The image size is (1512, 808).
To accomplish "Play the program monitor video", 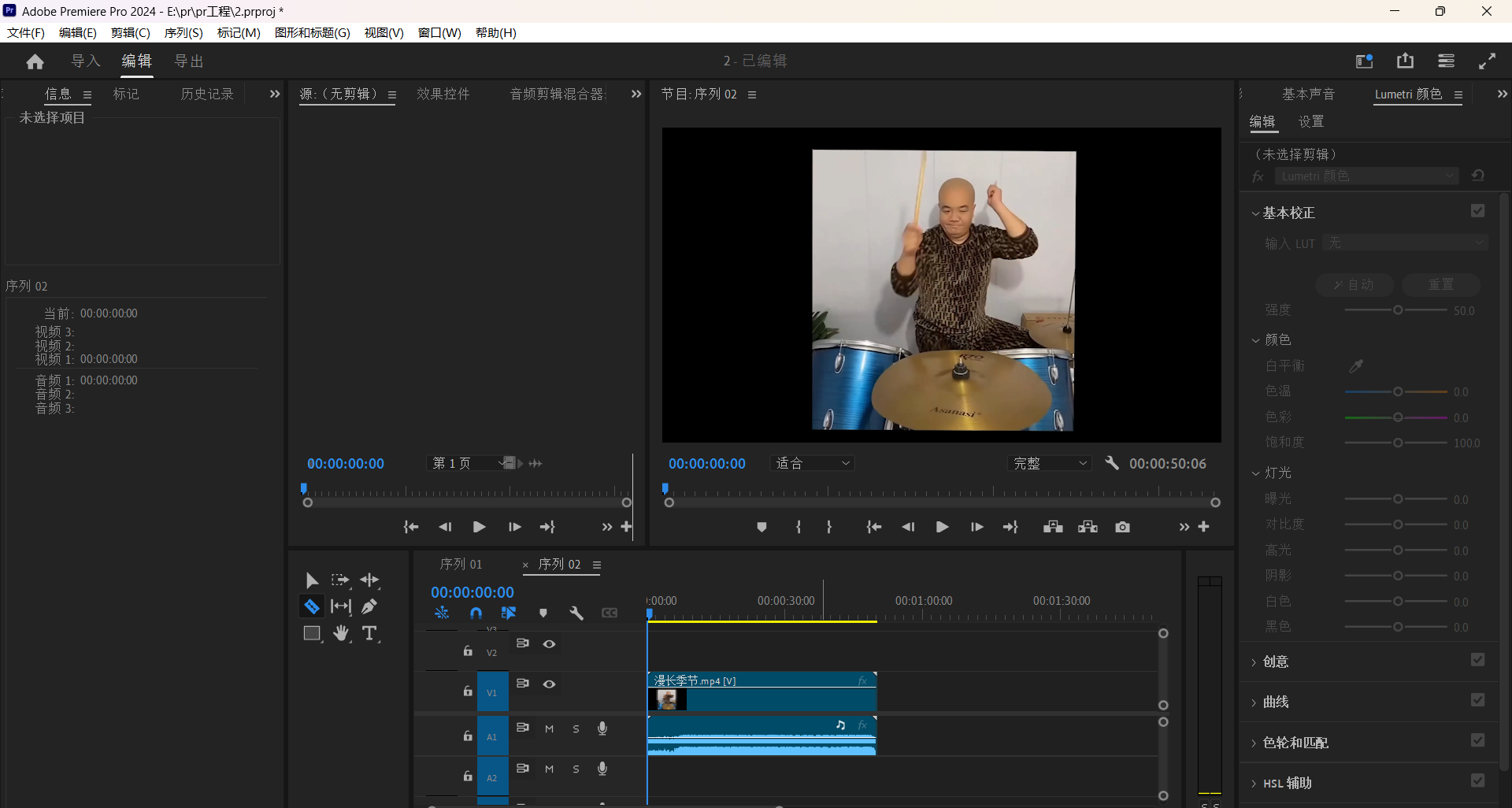I will 942,527.
